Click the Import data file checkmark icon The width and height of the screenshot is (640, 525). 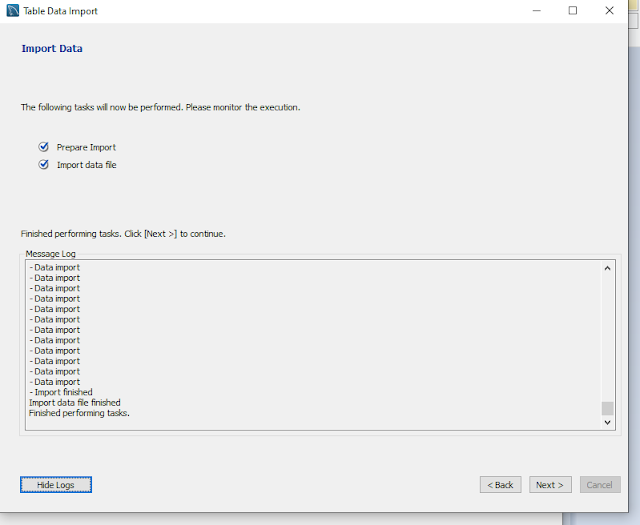point(43,165)
